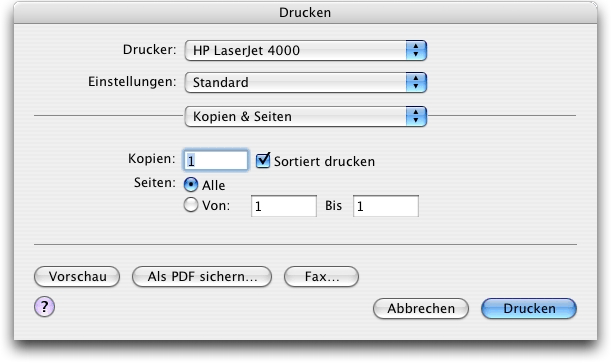The height and width of the screenshot is (363, 611).
Task: Focus the Kopien number field
Action: click(215, 160)
